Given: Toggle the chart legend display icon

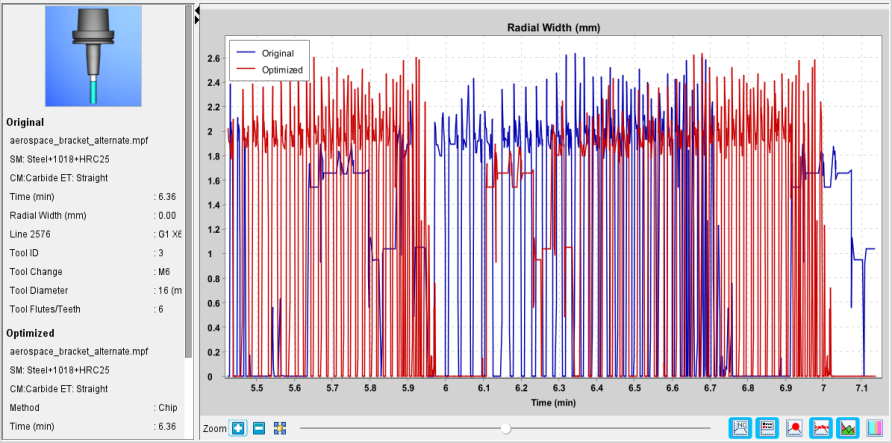Looking at the screenshot, I should [x=767, y=428].
